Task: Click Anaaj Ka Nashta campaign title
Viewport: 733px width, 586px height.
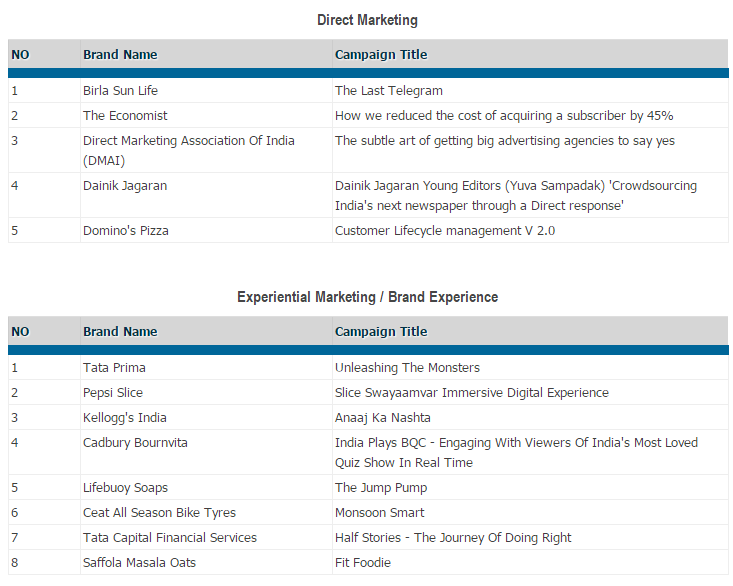Action: [383, 418]
